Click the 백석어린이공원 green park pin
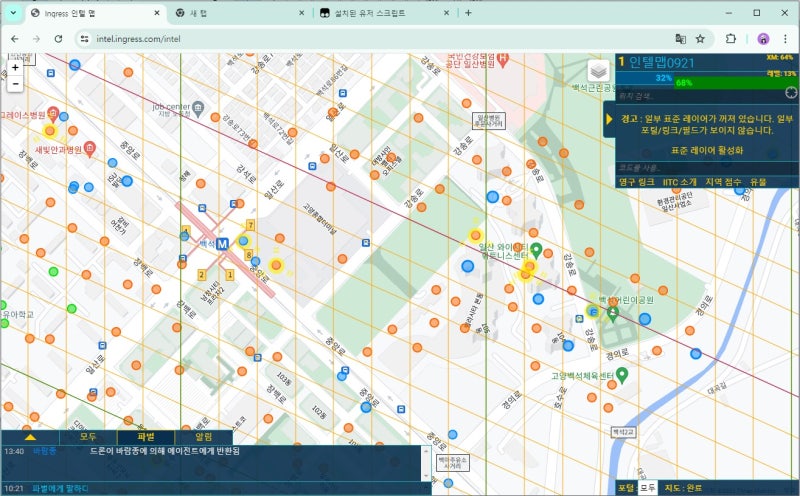 tap(613, 313)
